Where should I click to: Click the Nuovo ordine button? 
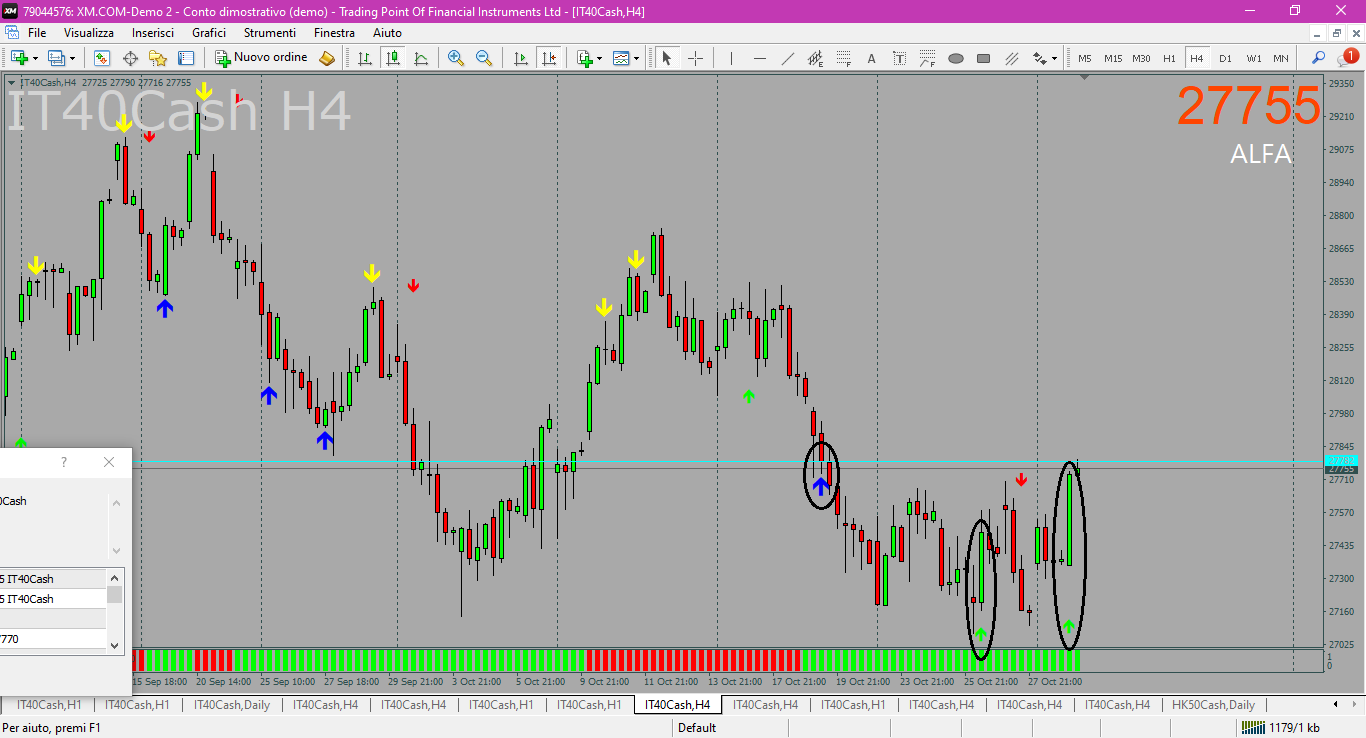[262, 58]
